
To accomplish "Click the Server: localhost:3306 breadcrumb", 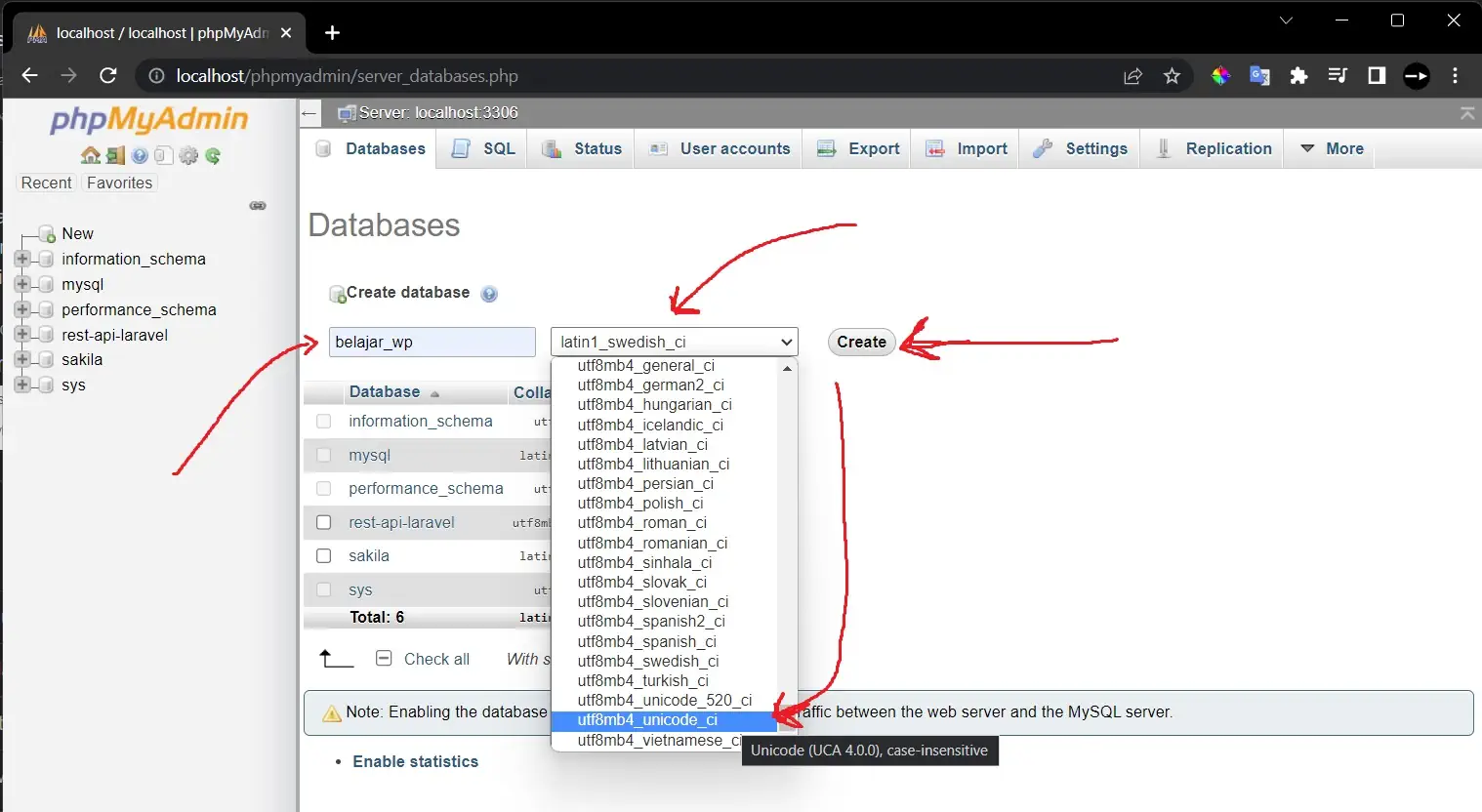I will click(438, 113).
